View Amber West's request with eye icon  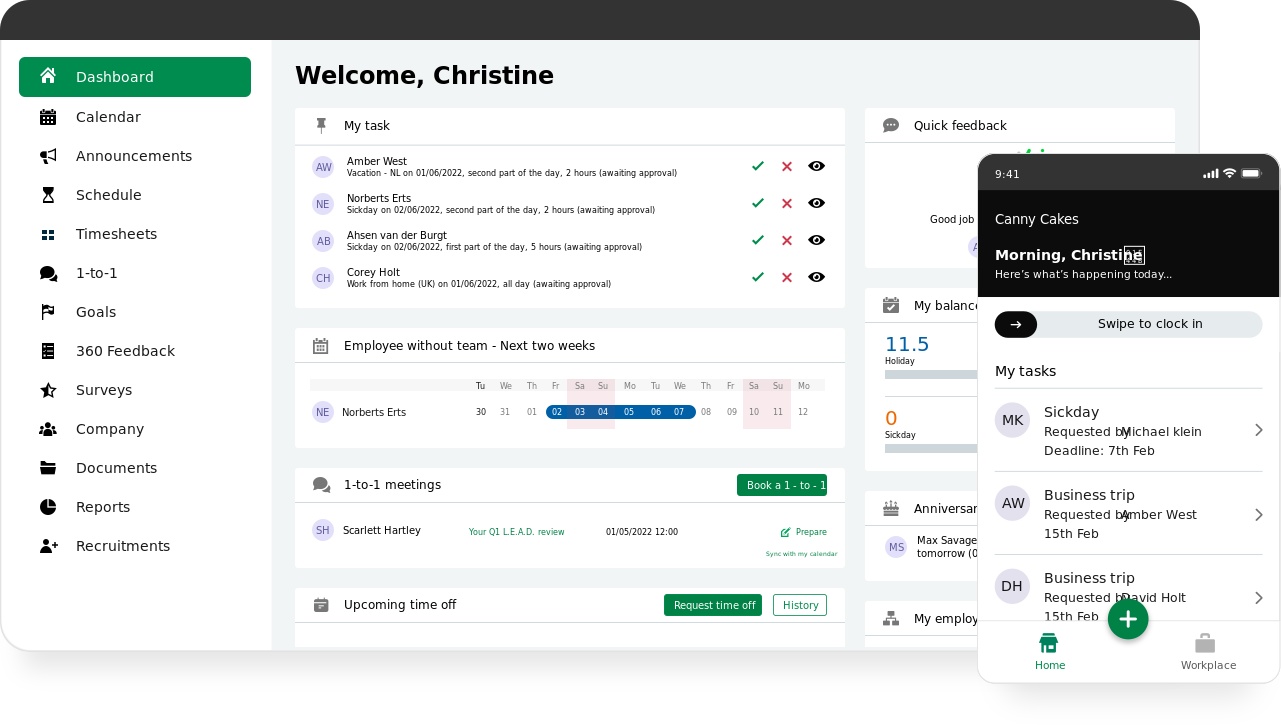(x=817, y=166)
